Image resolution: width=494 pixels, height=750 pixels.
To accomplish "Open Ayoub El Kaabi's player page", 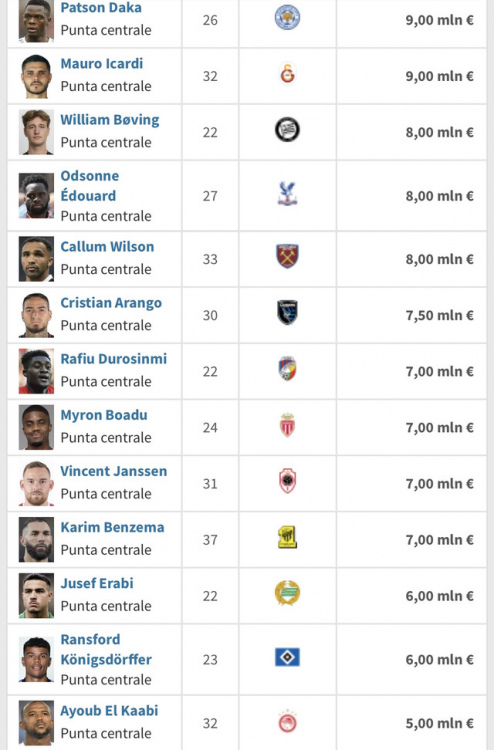I will point(110,711).
